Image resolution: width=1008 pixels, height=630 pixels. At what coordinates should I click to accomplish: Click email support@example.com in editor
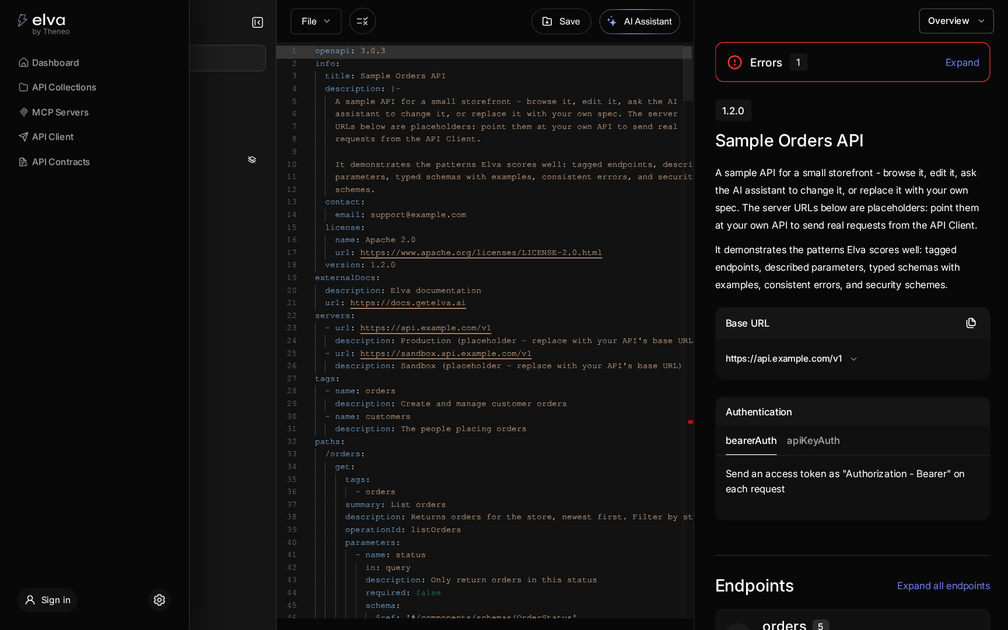point(418,215)
